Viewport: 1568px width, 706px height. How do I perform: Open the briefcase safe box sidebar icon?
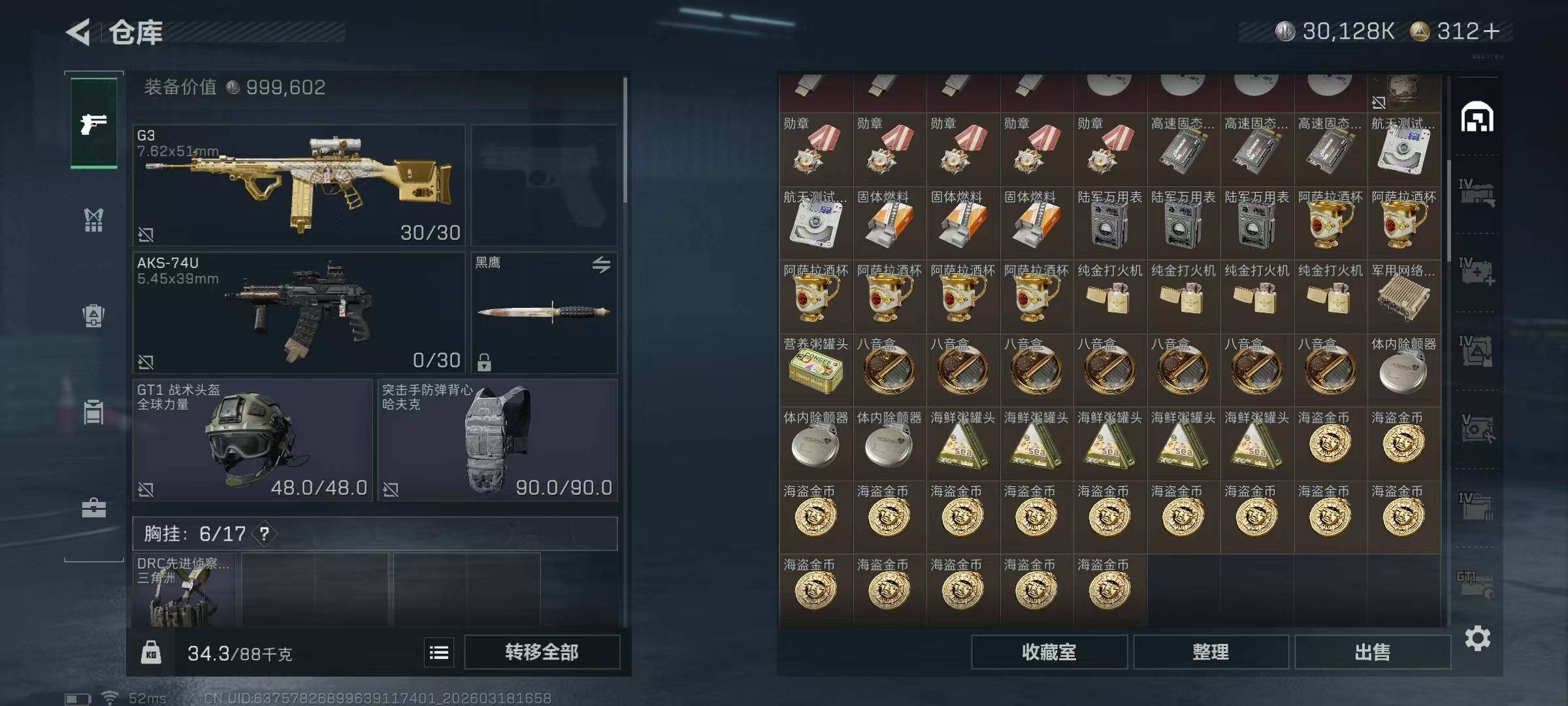point(93,508)
